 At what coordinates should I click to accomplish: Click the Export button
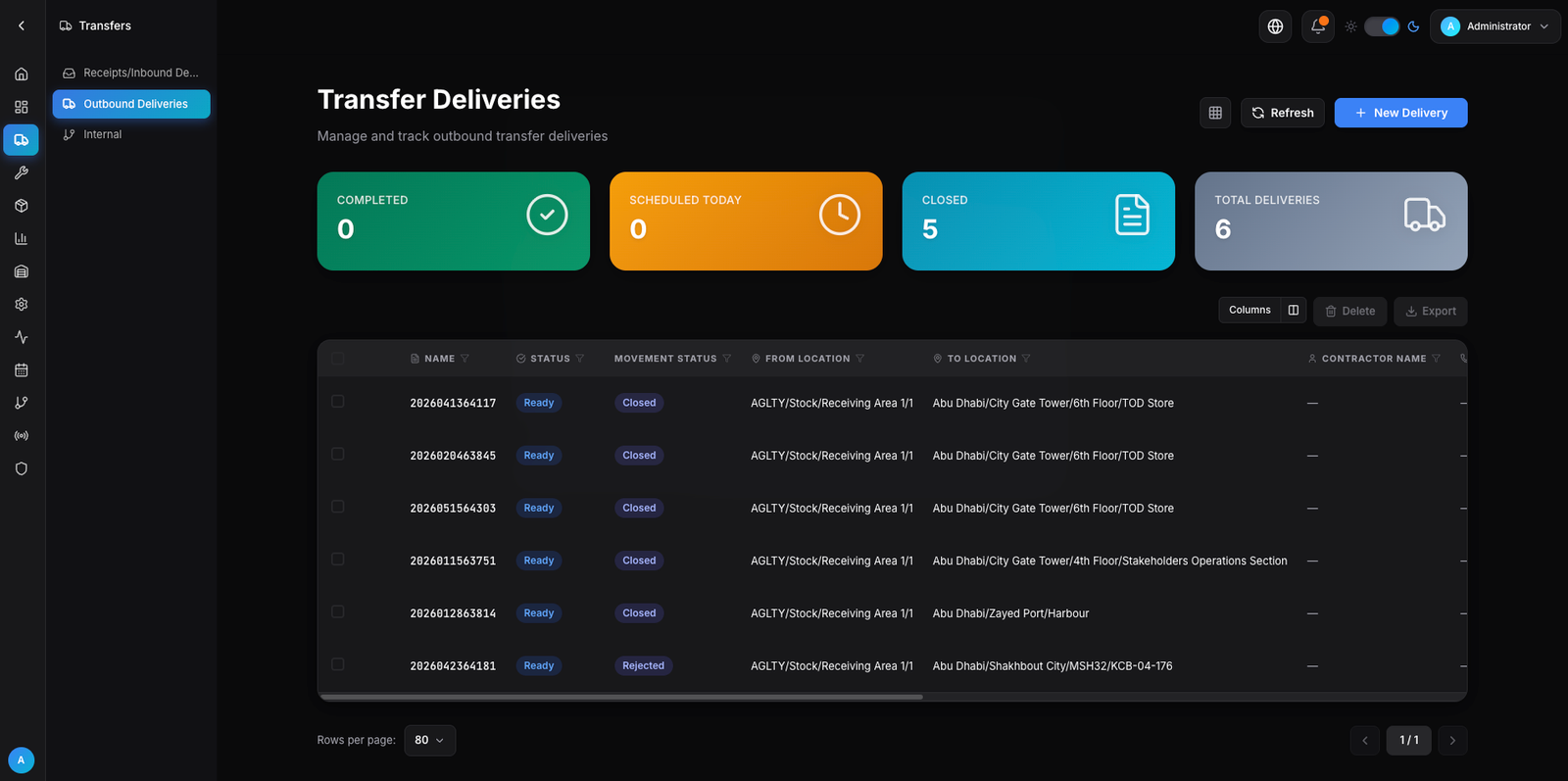click(1431, 312)
